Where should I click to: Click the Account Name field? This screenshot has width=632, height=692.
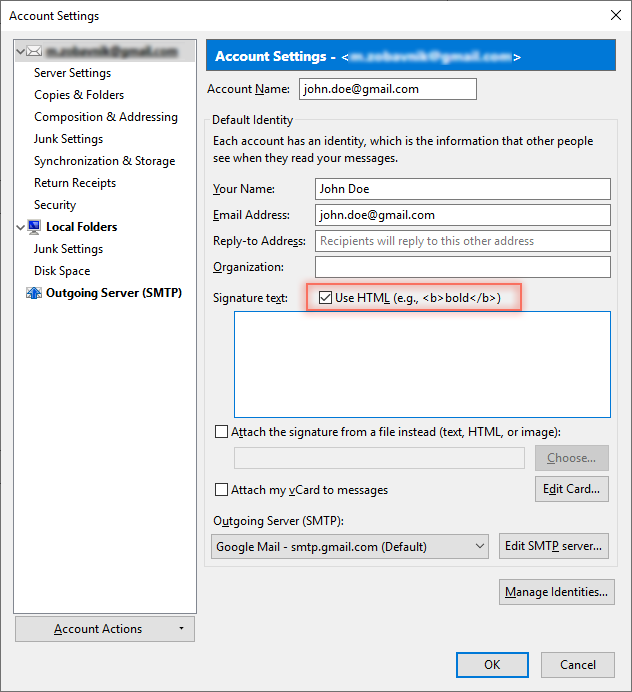click(x=388, y=89)
